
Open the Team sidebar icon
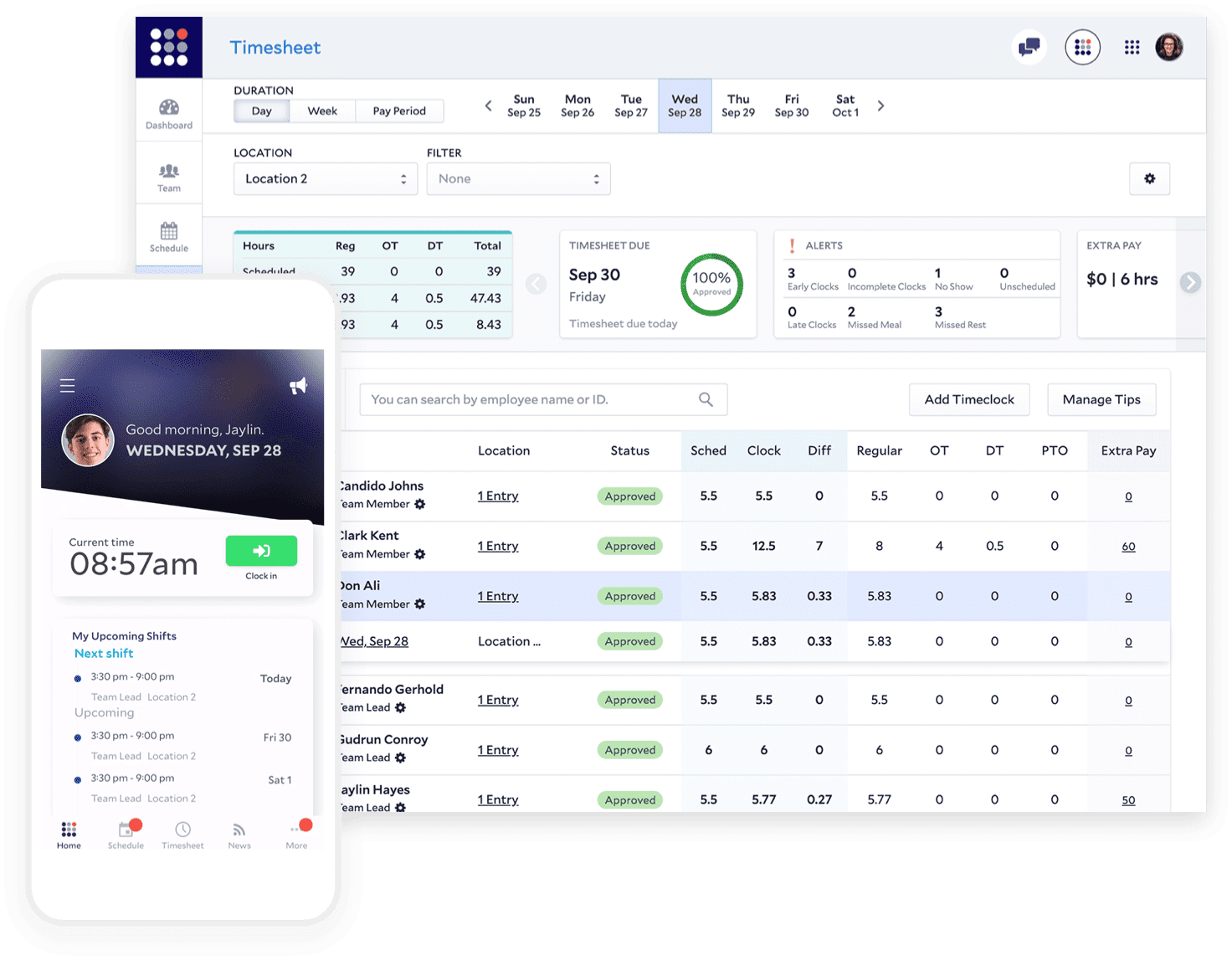[169, 177]
